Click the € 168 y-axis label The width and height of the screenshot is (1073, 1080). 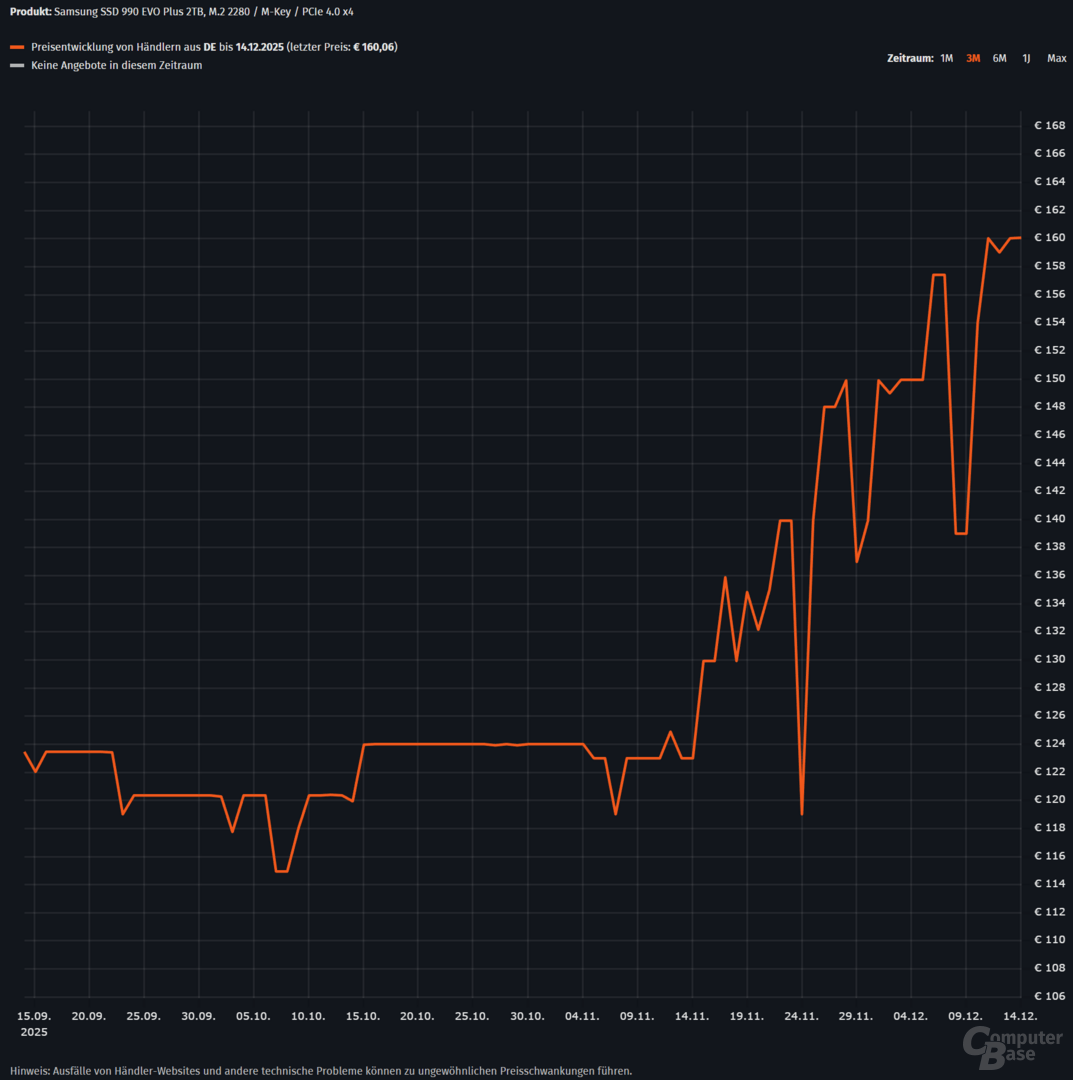pos(1049,126)
